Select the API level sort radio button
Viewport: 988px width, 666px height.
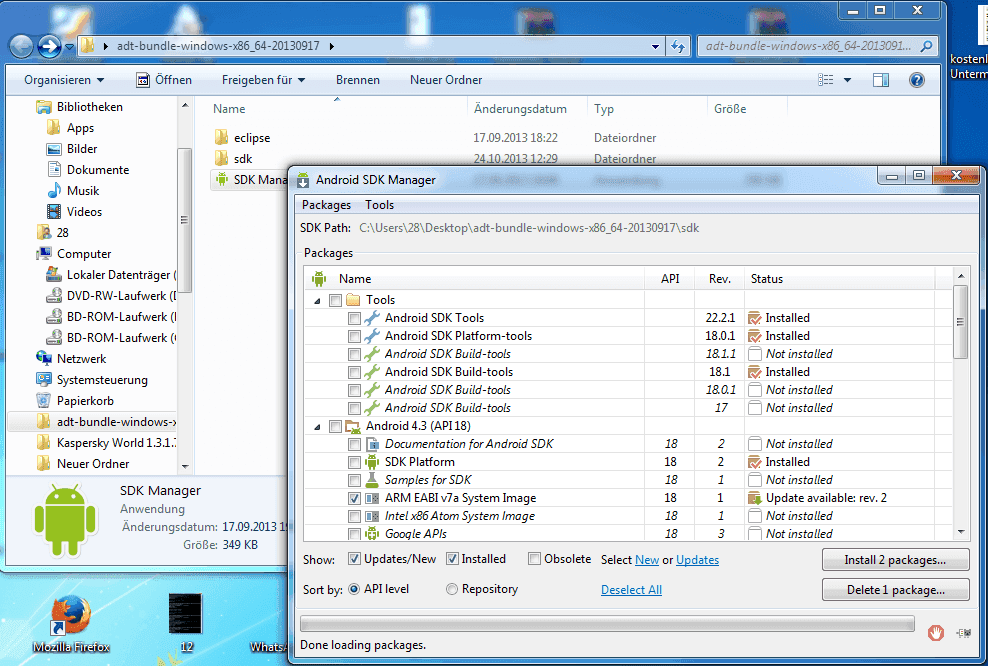(x=354, y=589)
